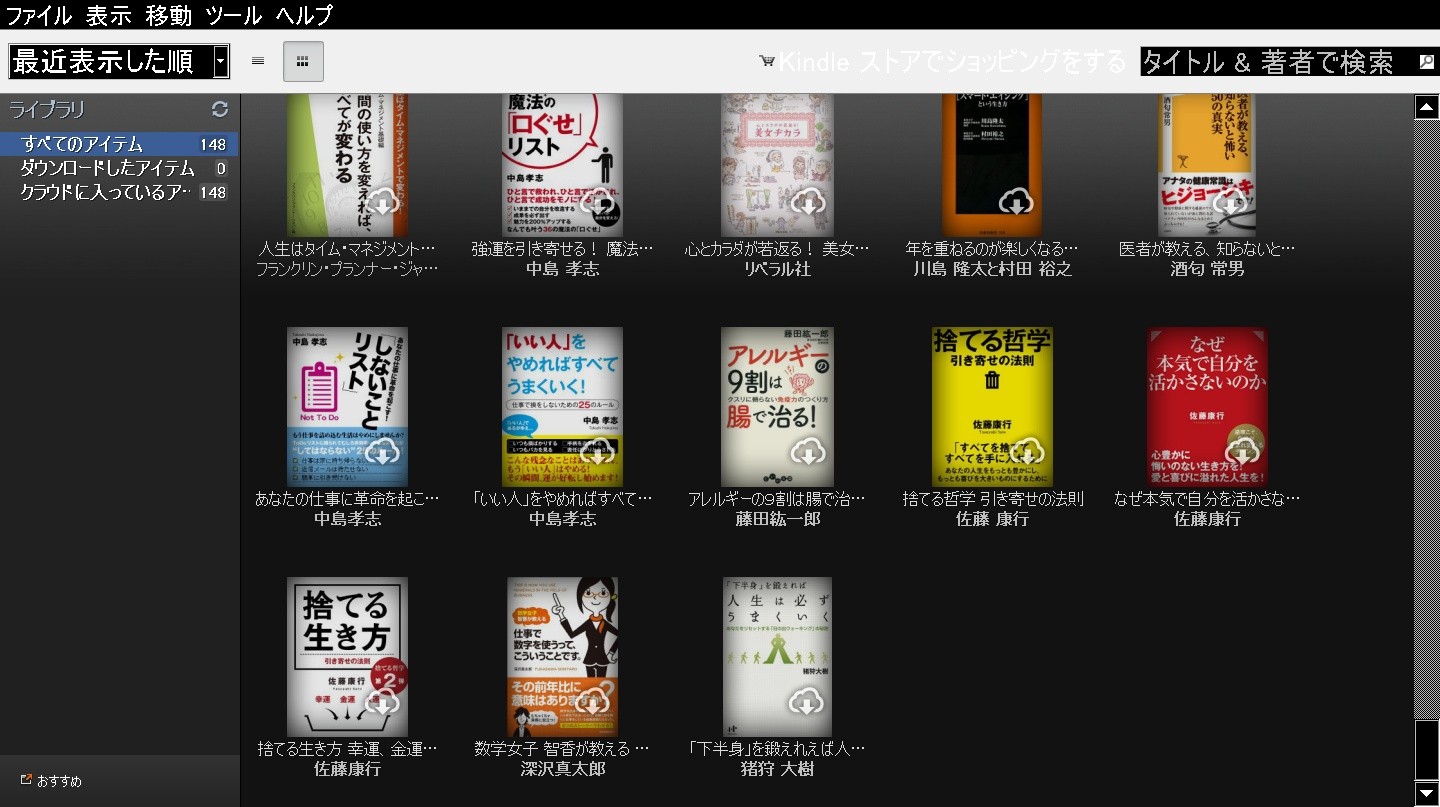This screenshot has width=1440, height=807.
Task: Open the 数学女子 book cover
Action: click(x=562, y=657)
